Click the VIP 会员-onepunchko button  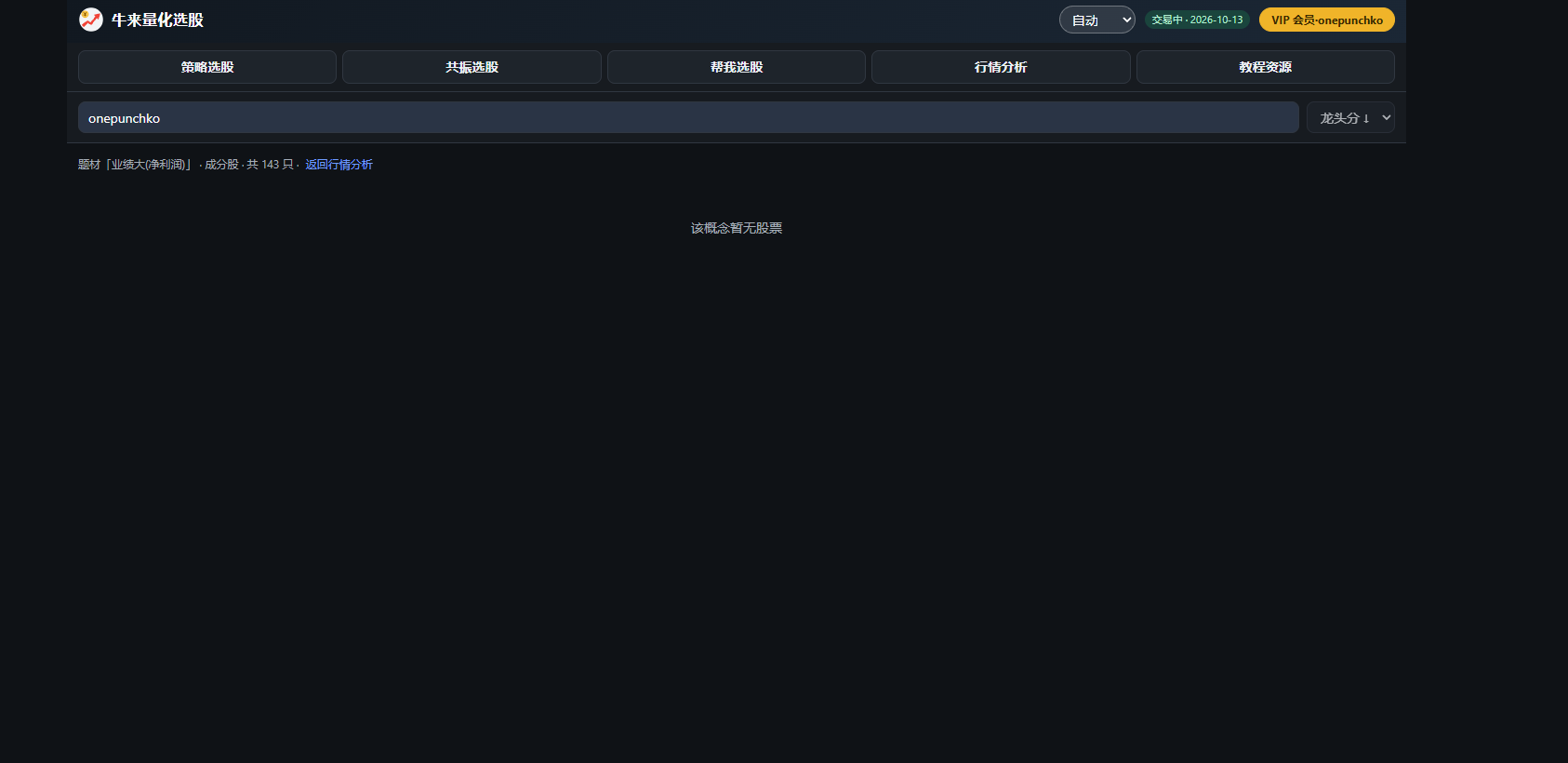[x=1327, y=20]
